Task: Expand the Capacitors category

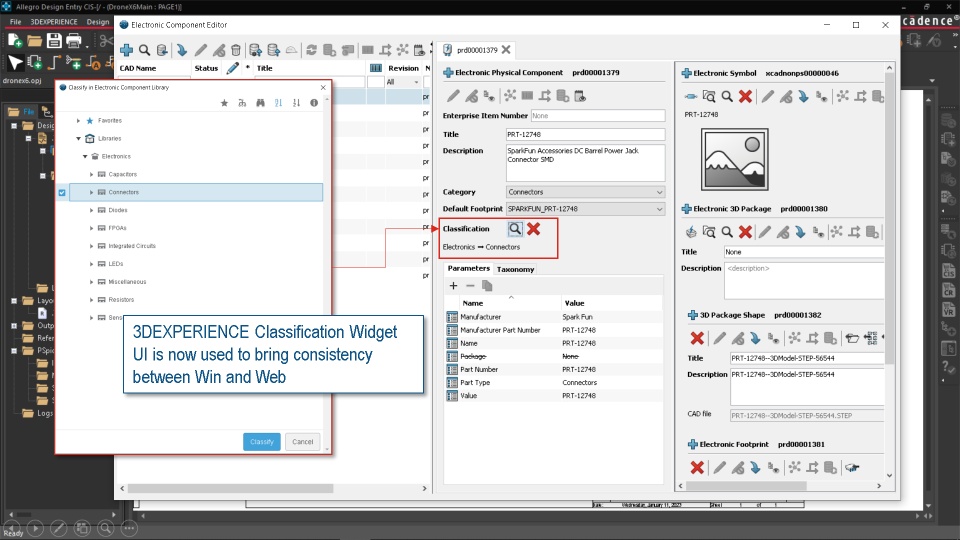Action: [x=92, y=174]
